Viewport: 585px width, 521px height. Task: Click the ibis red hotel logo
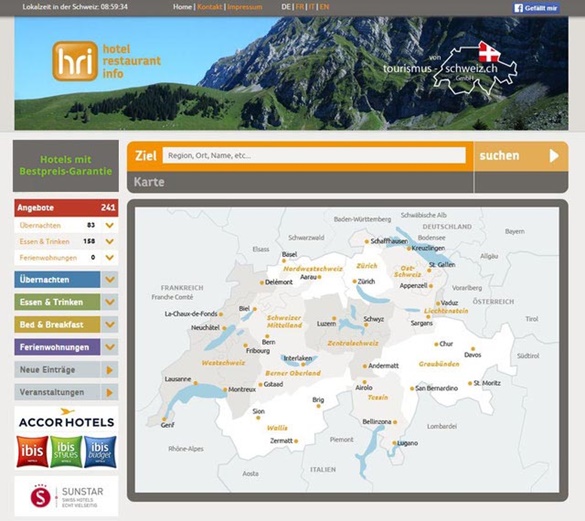coord(32,451)
